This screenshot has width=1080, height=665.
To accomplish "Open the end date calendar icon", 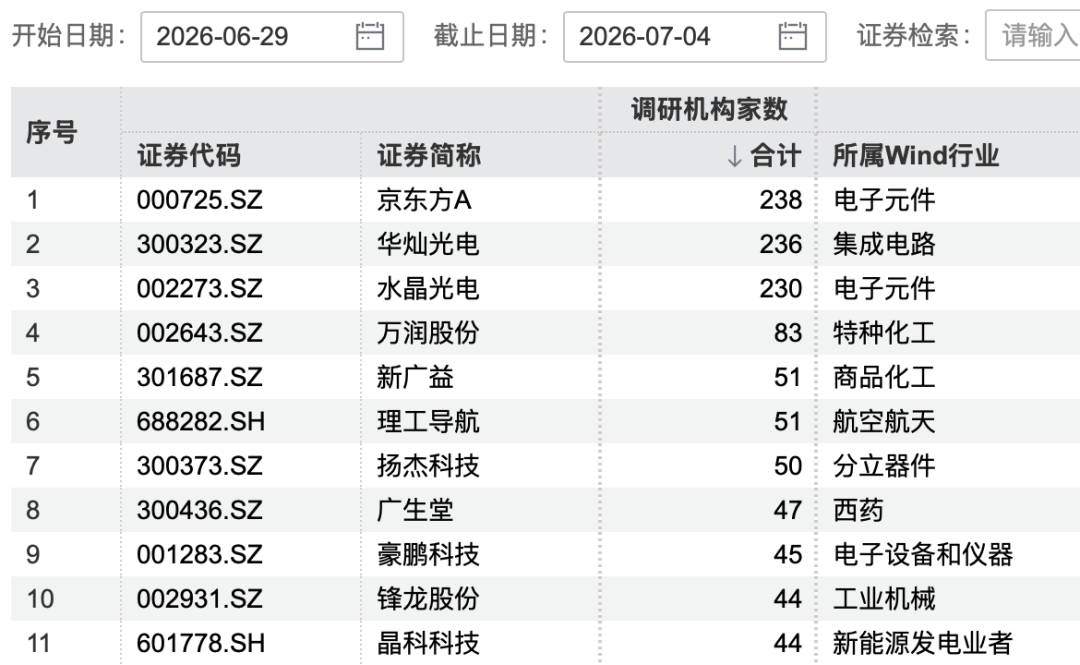I will click(x=793, y=36).
